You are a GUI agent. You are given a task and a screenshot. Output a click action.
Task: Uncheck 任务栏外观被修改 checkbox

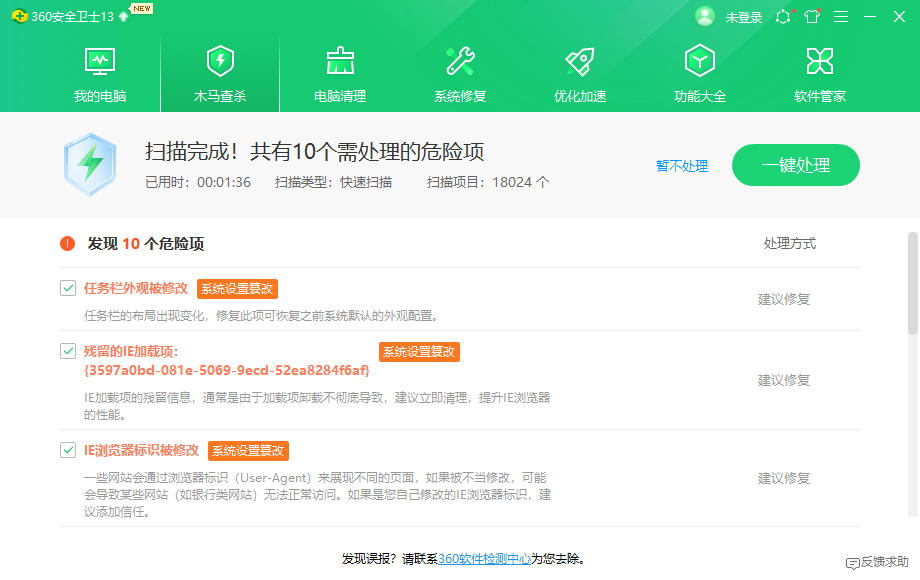[x=68, y=288]
